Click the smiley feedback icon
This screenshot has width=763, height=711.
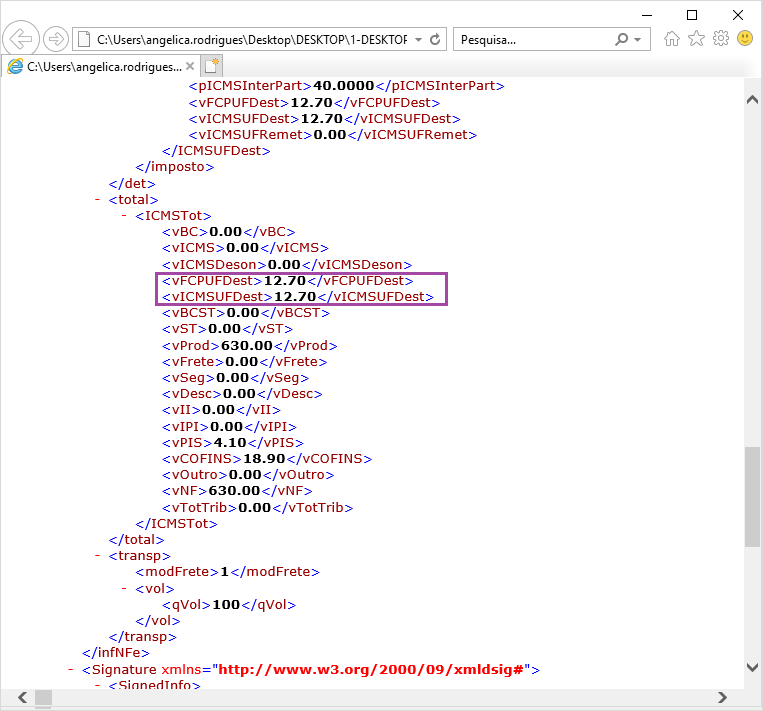[x=745, y=39]
